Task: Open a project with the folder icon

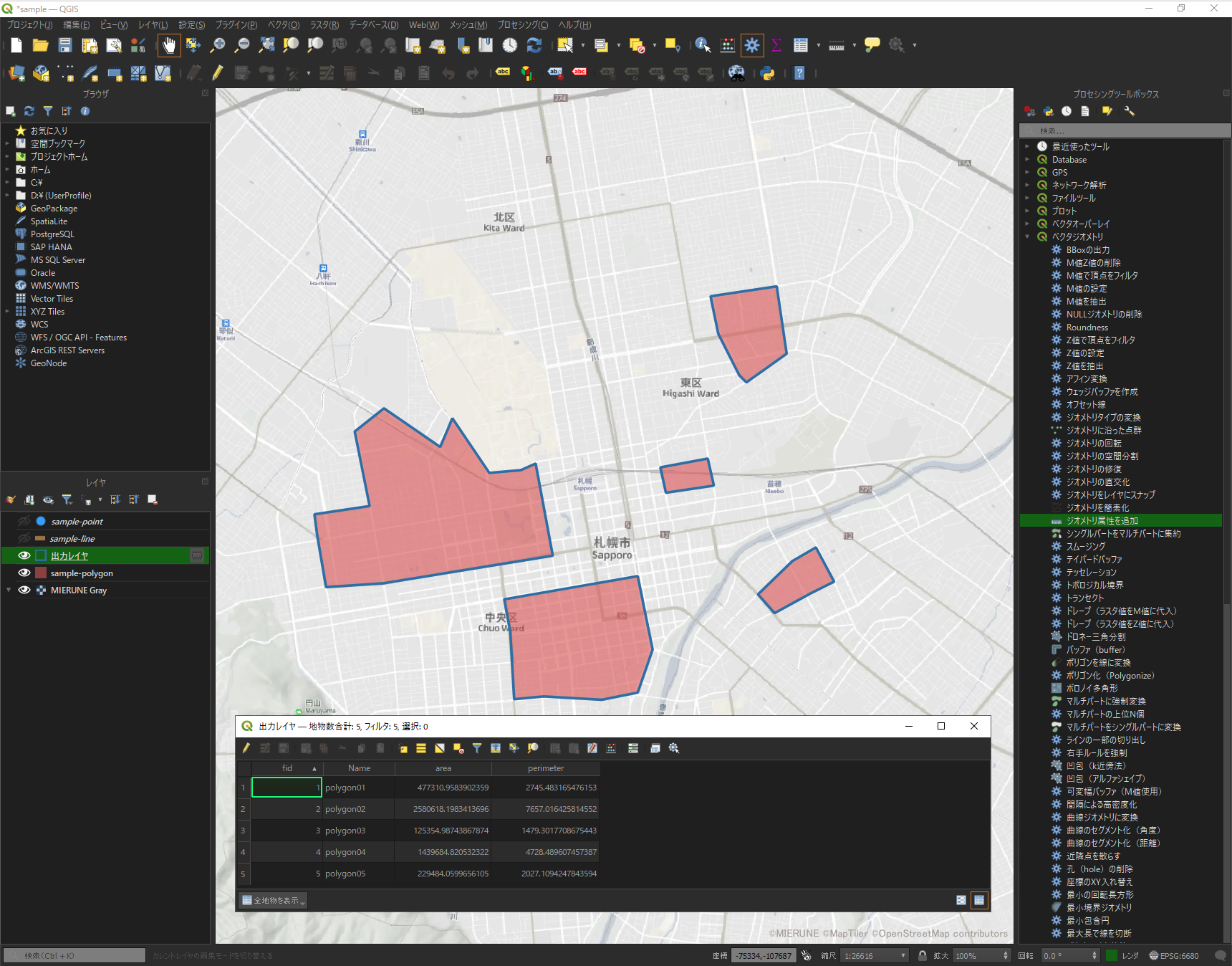Action: [x=41, y=45]
